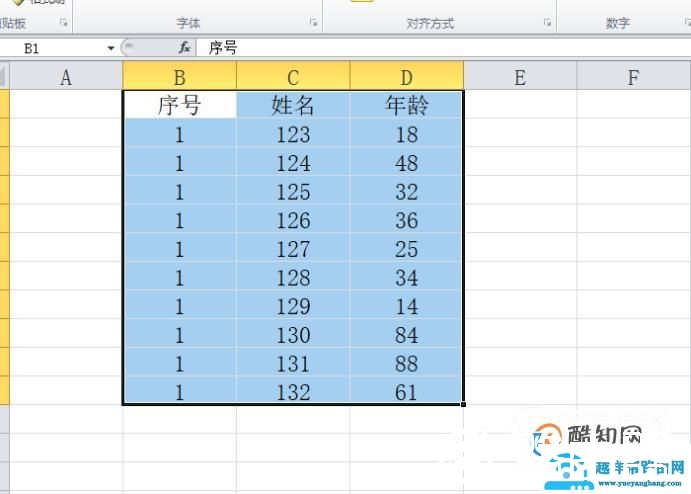Select the age cell with 34
Image resolution: width=691 pixels, height=494 pixels.
pos(406,276)
